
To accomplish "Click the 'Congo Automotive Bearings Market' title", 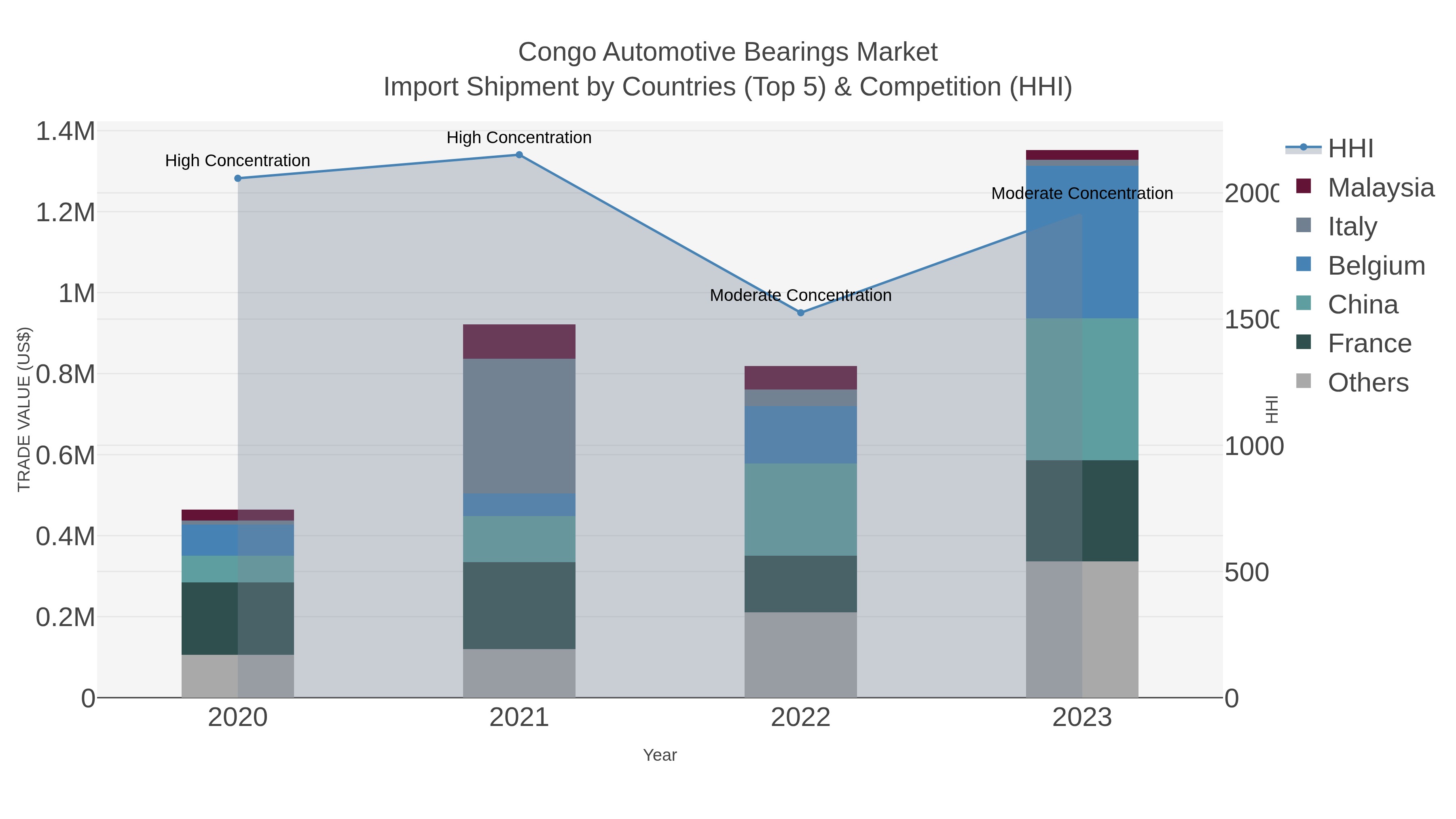I will point(728,52).
